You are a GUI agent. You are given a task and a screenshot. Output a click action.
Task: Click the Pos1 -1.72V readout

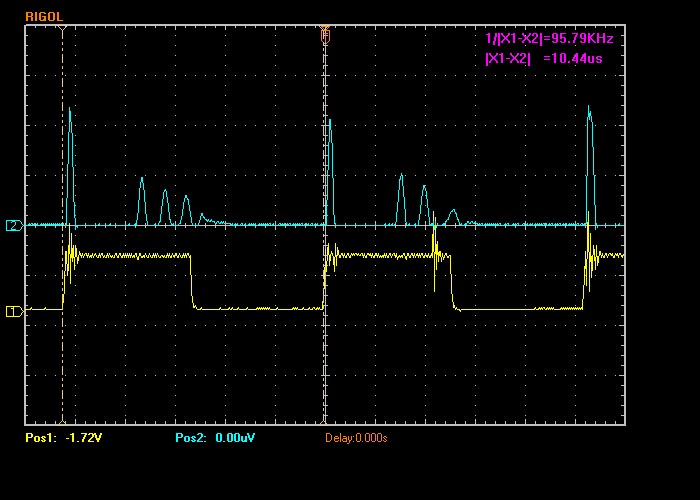tap(63, 438)
